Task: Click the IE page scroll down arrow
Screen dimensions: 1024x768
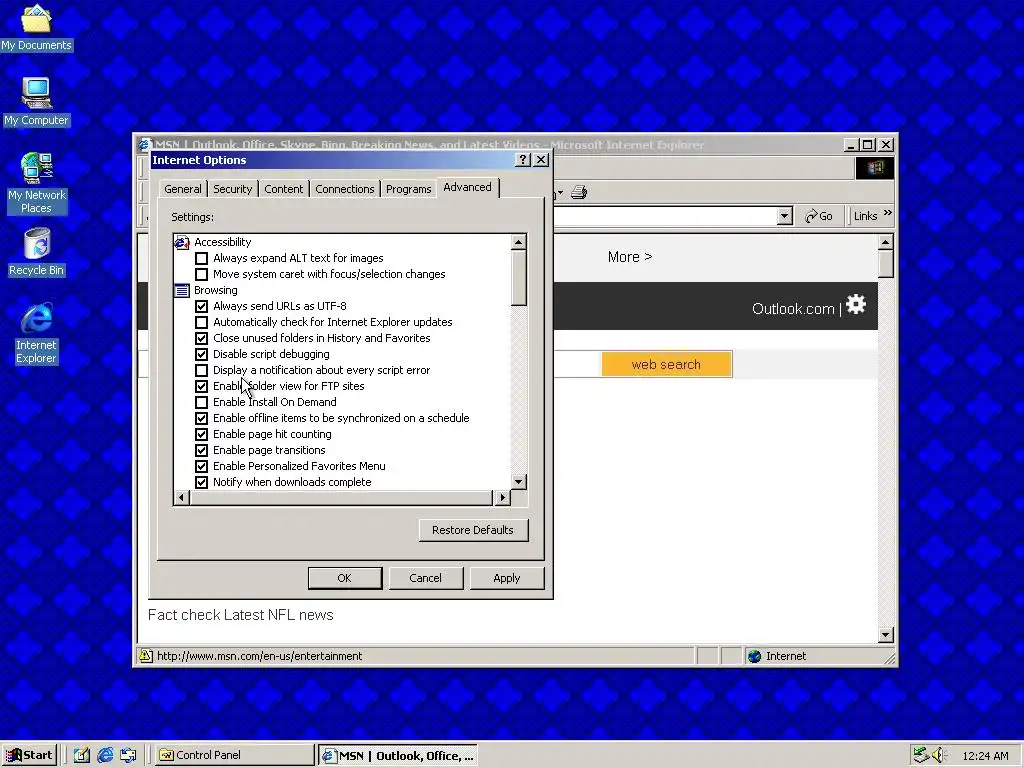Action: pos(886,635)
